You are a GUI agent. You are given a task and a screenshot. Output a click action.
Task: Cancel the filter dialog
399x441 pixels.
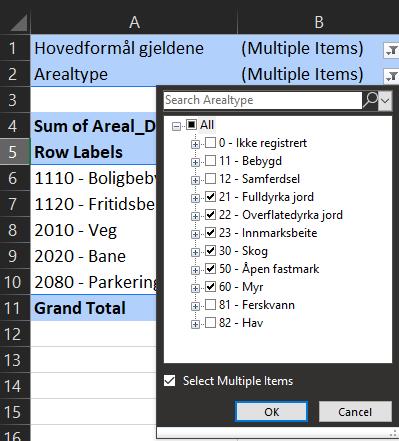(355, 412)
